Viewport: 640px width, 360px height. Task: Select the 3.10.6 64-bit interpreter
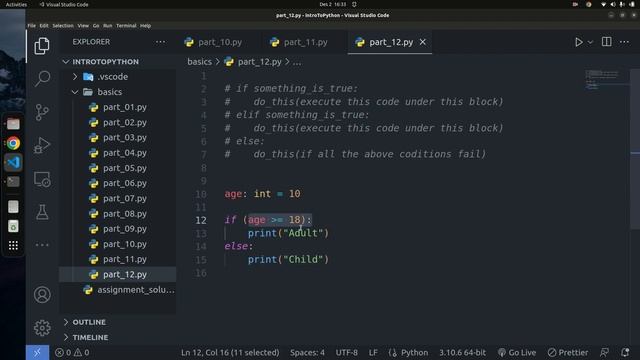point(462,352)
